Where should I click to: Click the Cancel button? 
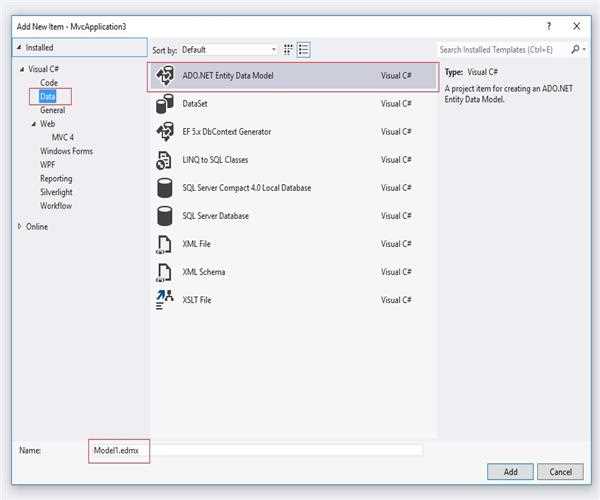pos(560,471)
